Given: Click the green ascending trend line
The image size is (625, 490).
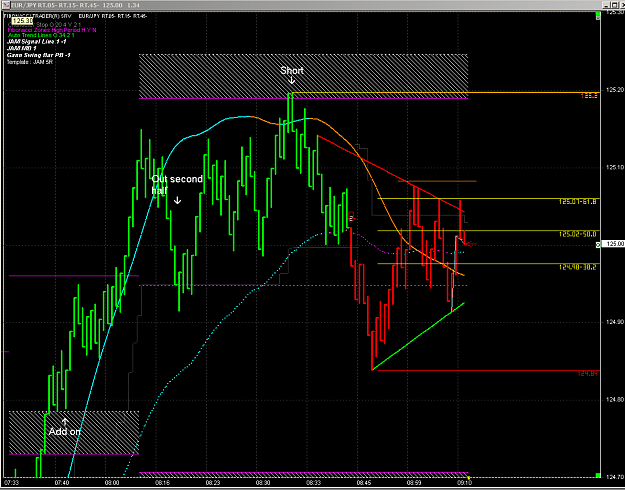Looking at the screenshot, I should point(419,336).
